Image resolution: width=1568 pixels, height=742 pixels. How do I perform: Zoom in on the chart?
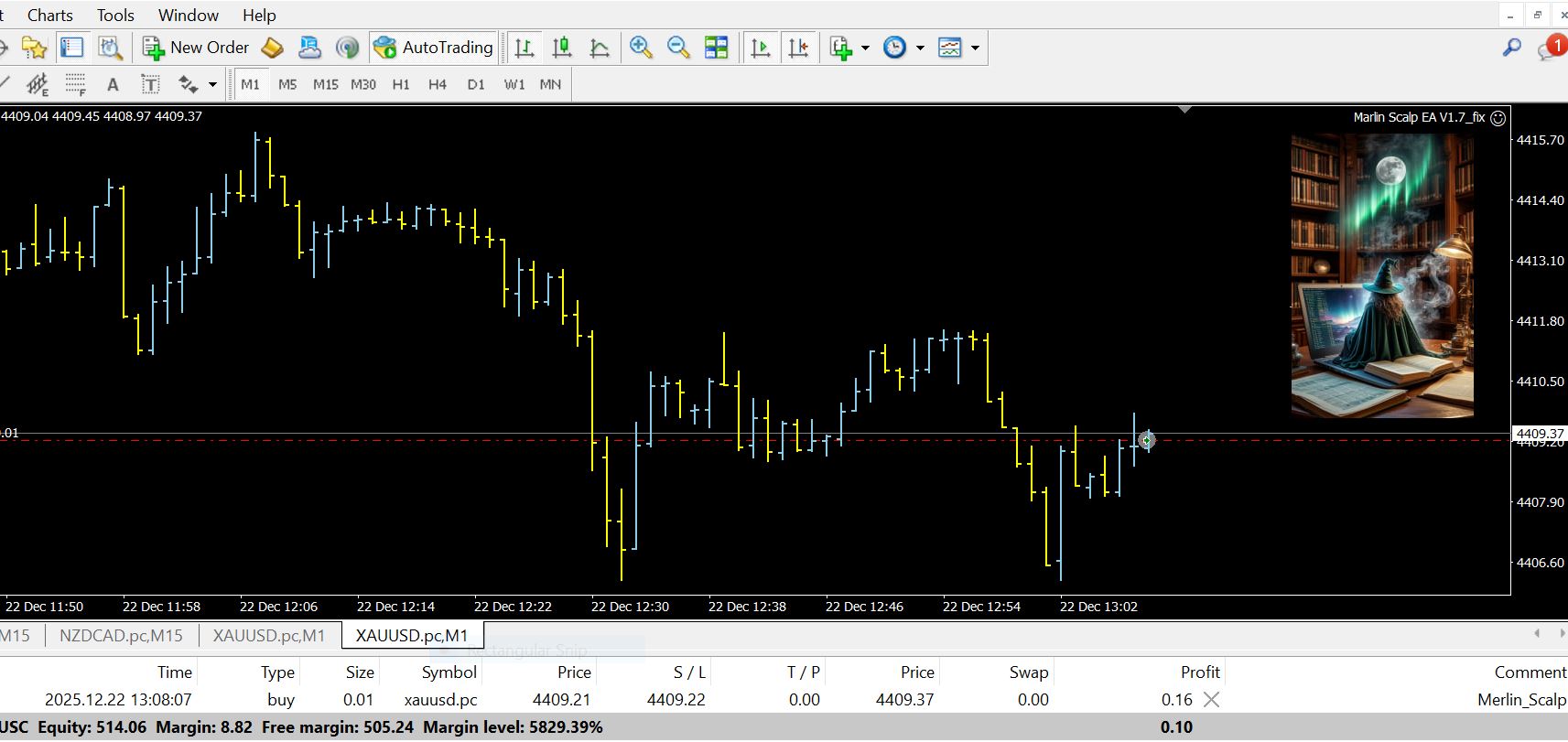coord(641,48)
